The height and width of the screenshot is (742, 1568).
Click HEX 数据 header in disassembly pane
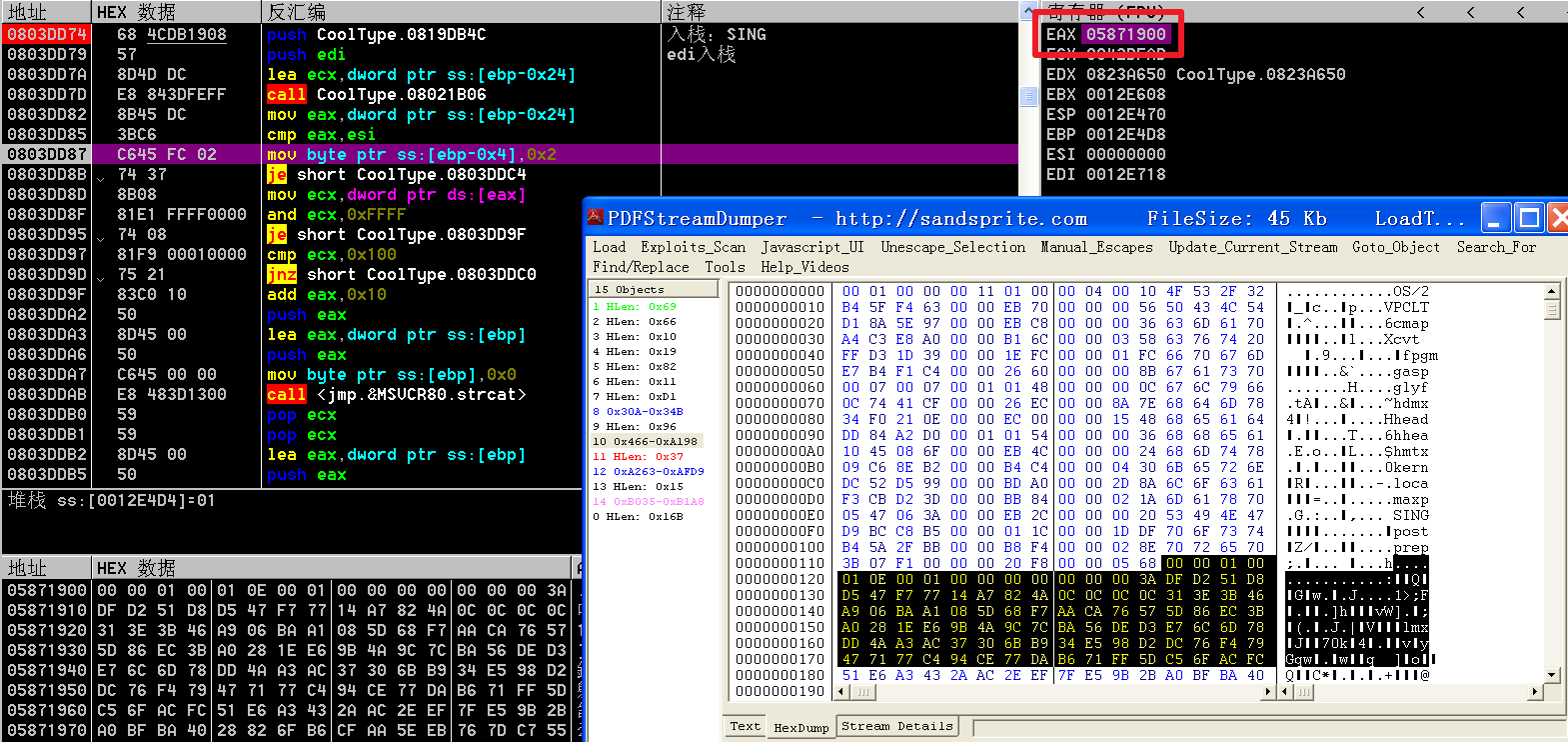[x=176, y=12]
